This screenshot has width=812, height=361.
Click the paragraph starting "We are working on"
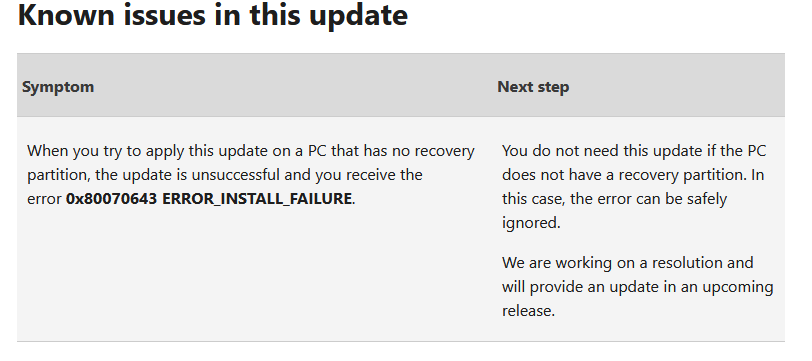coord(637,286)
